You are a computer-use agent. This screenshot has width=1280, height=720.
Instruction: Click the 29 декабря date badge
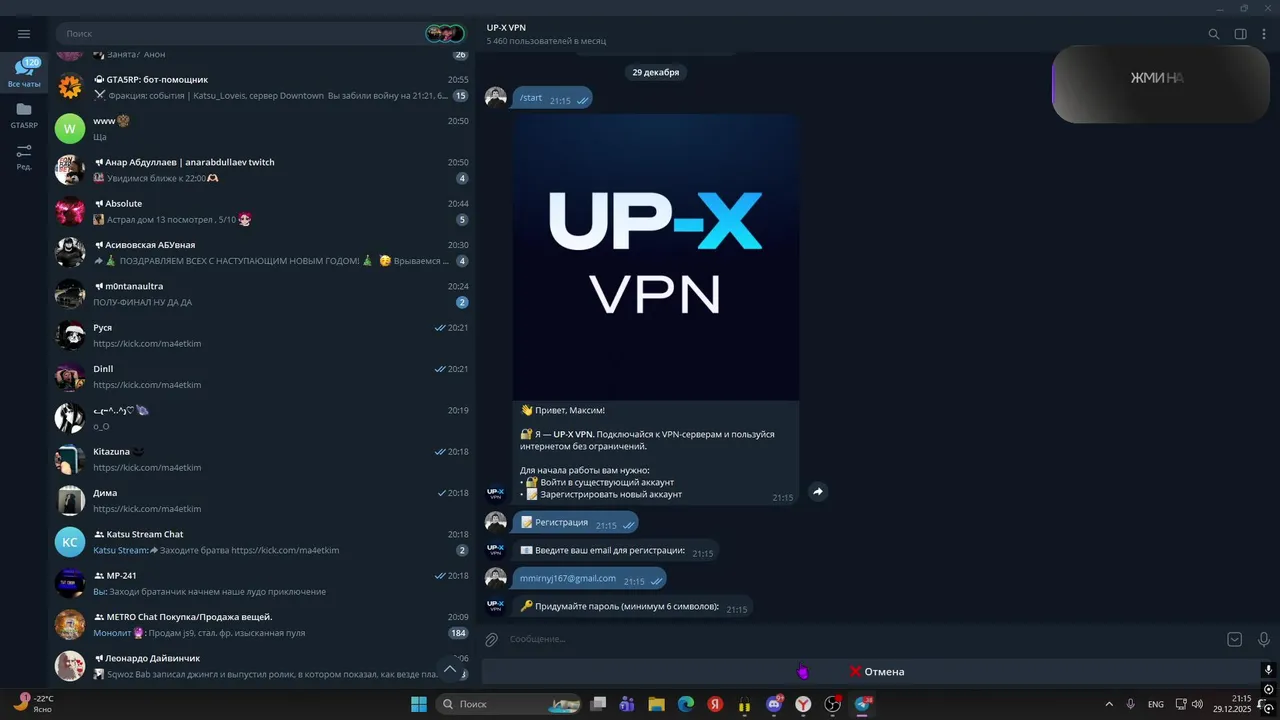[x=656, y=72]
